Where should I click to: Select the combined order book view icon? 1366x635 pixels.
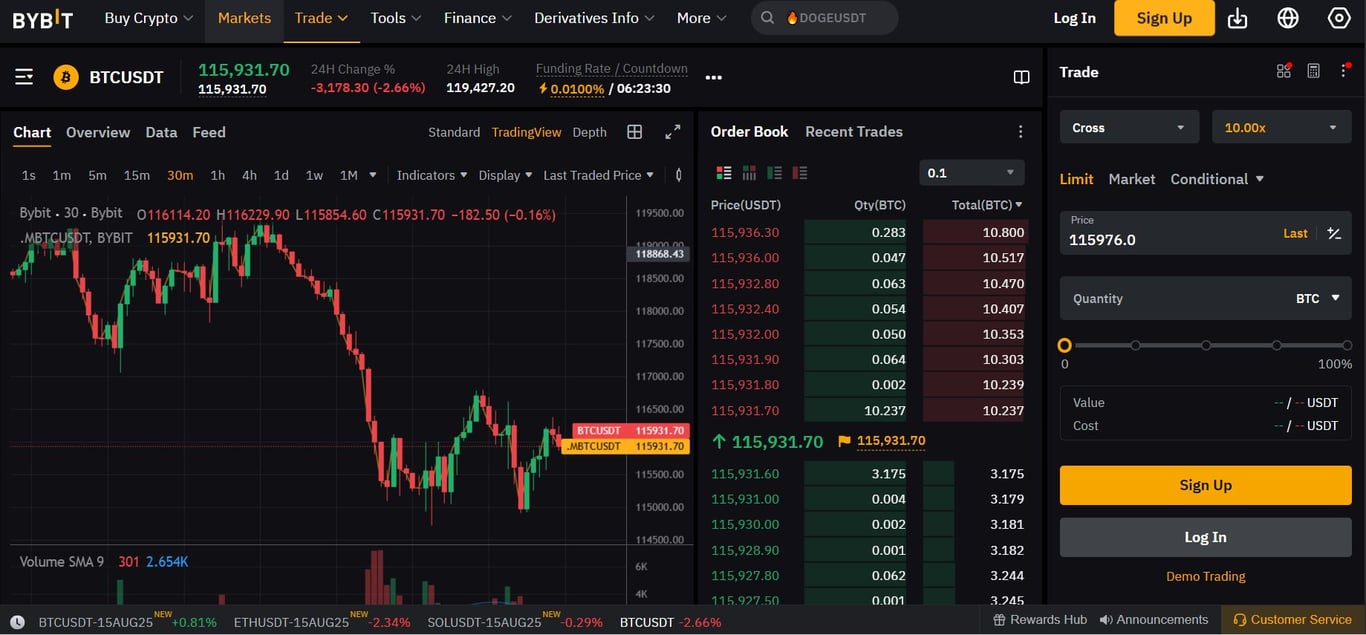[723, 173]
